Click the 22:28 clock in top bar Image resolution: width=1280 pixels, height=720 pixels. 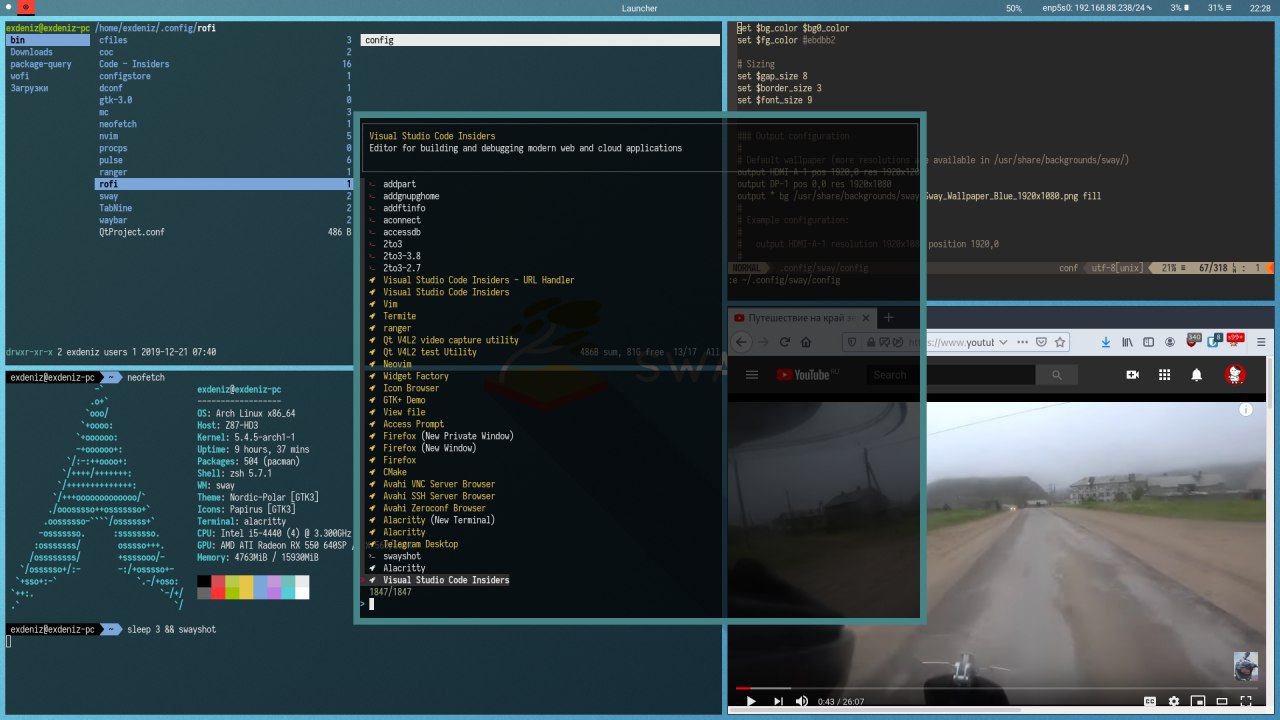1261,8
